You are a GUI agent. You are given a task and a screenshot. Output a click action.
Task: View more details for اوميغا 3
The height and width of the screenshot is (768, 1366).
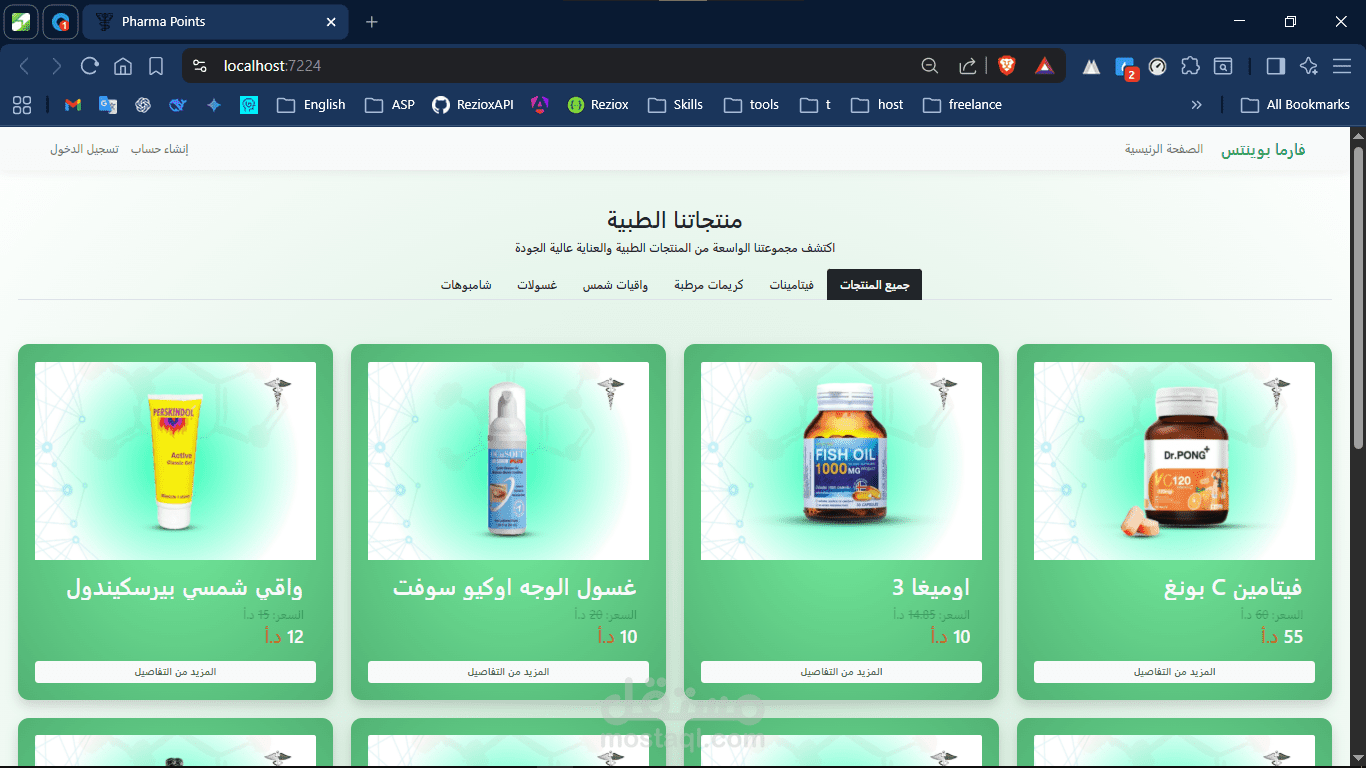(841, 672)
